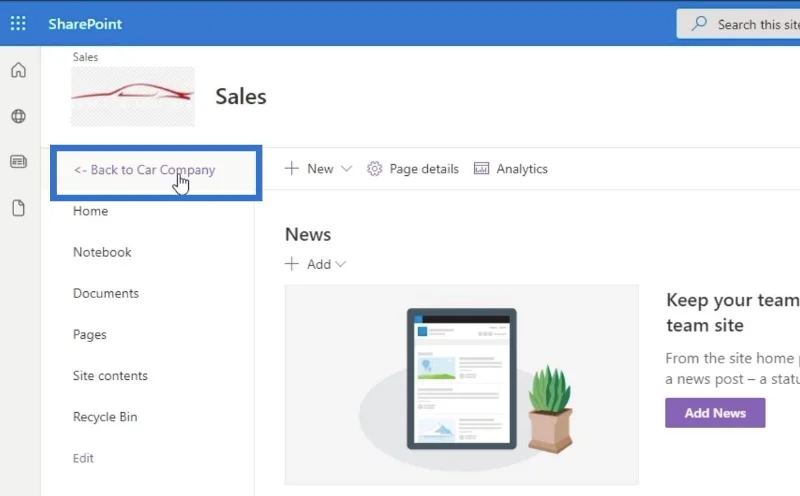Click the Add News button

(x=715, y=413)
